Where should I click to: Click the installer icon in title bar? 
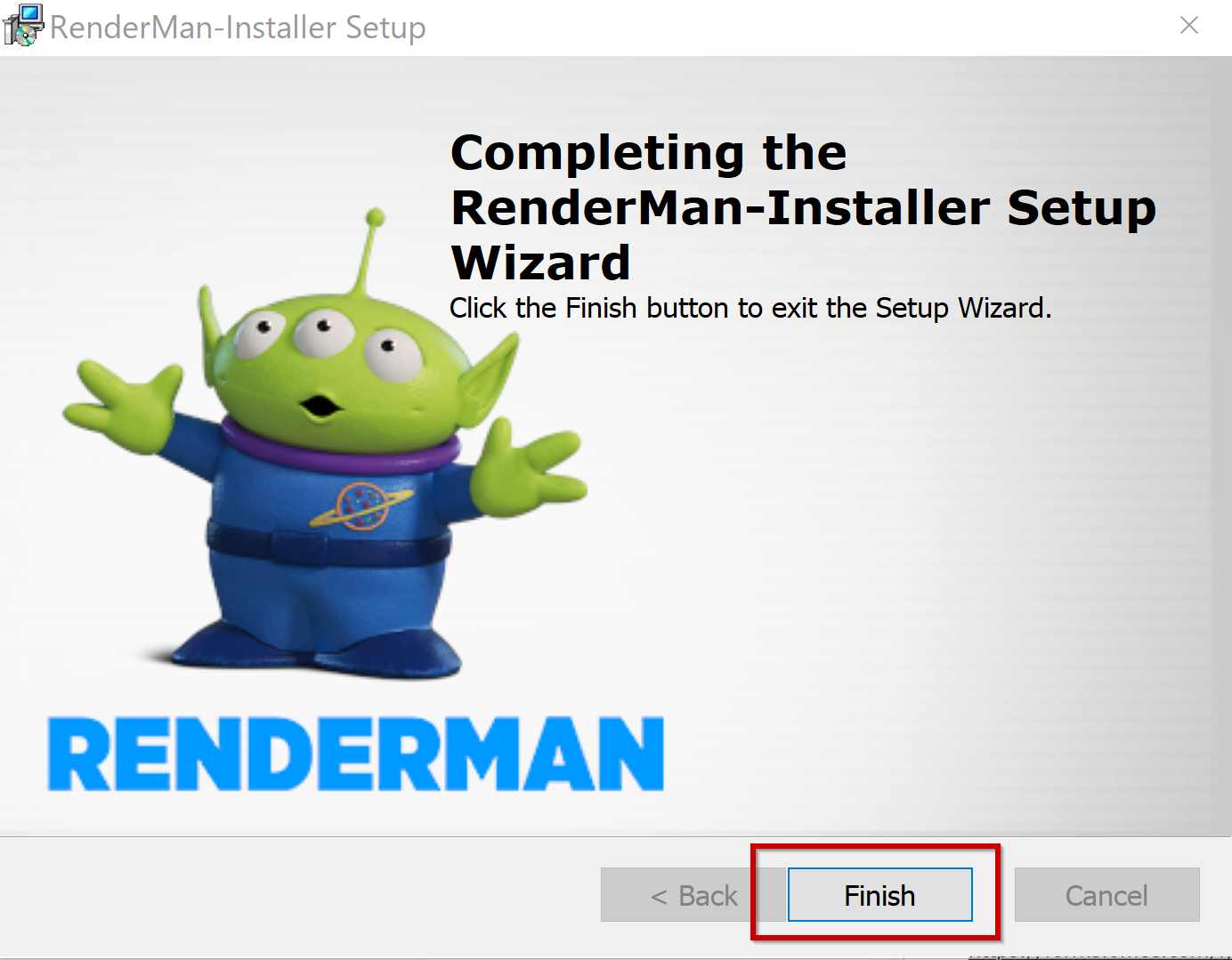pos(22,25)
